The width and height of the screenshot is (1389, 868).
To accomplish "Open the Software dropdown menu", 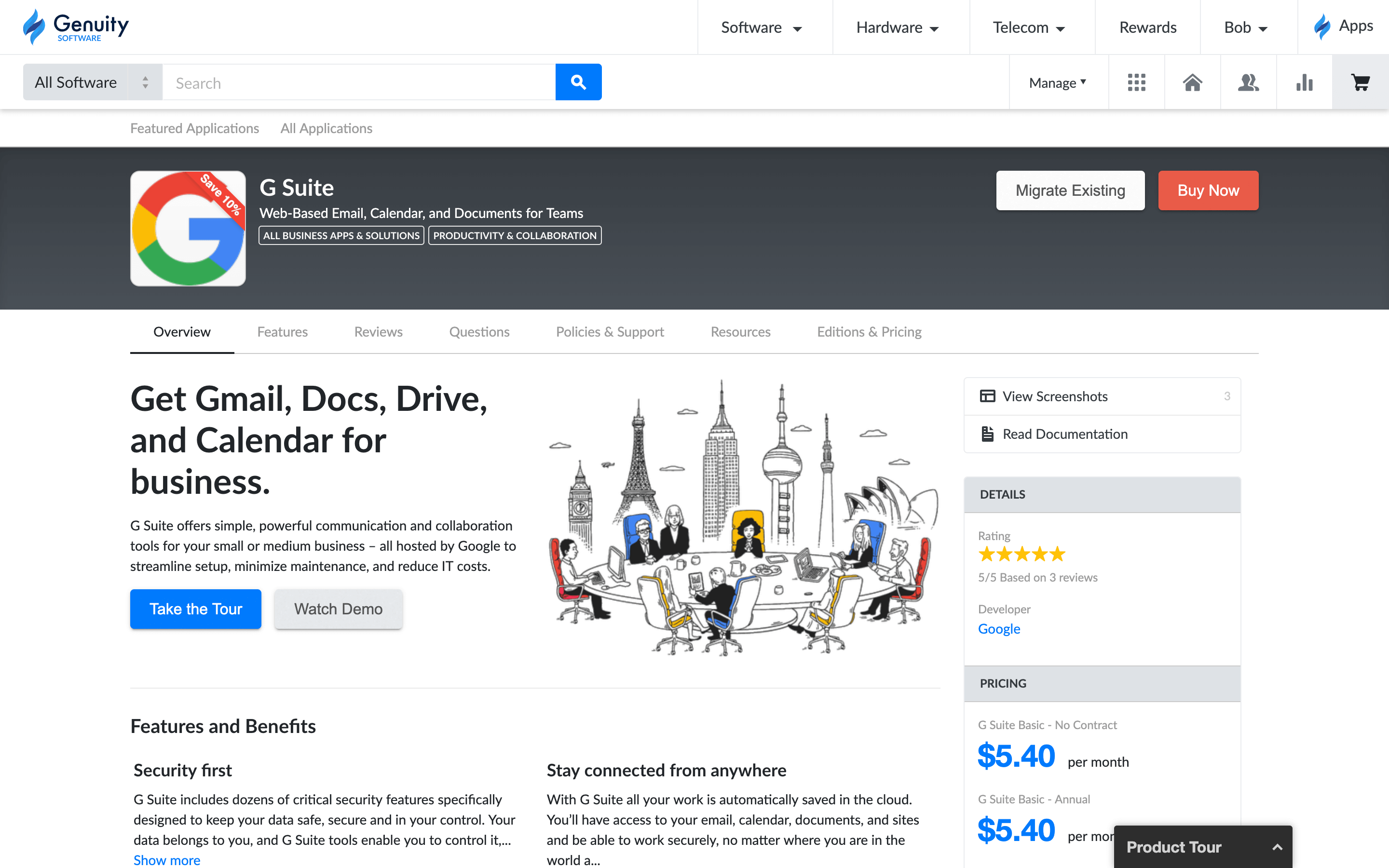I will pyautogui.click(x=762, y=27).
